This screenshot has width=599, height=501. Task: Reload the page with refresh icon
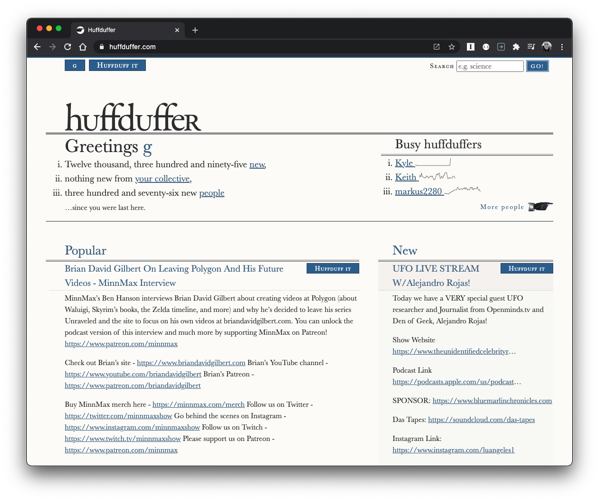click(68, 47)
